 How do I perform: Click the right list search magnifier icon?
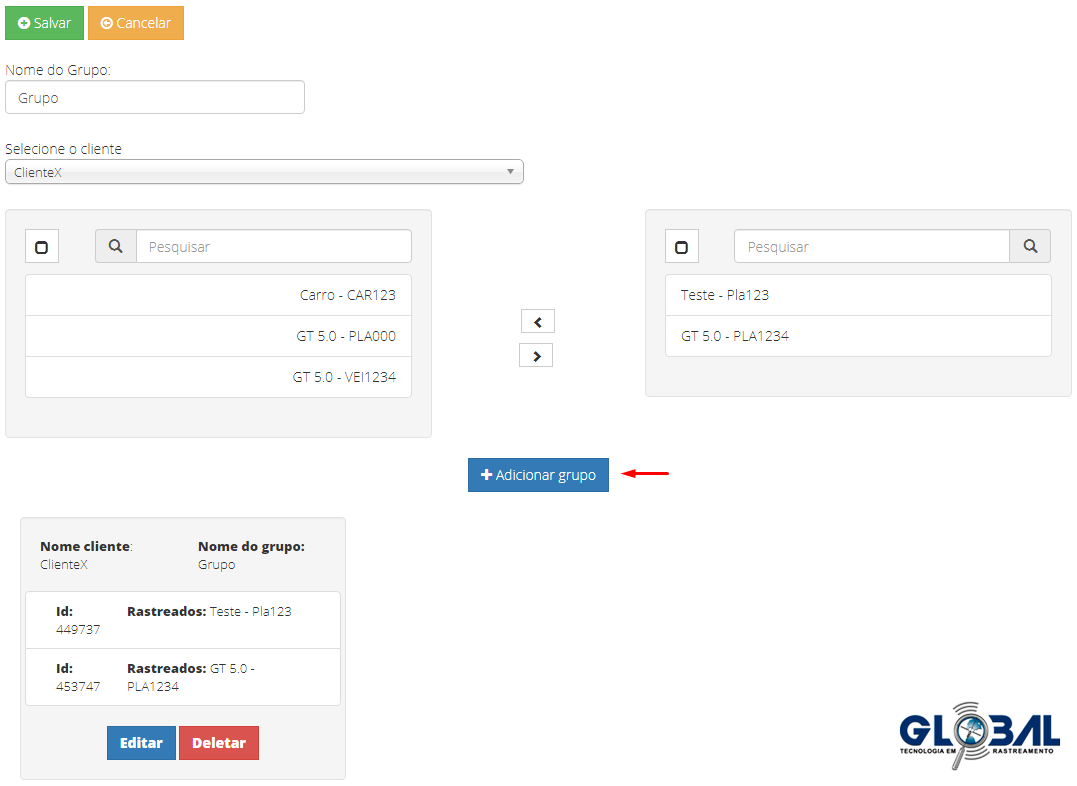pyautogui.click(x=1030, y=246)
